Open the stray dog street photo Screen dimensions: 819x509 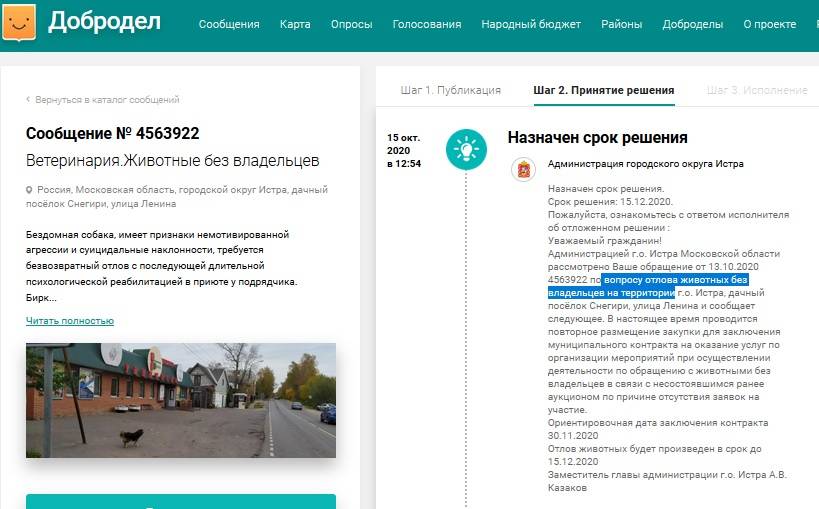tap(181, 400)
